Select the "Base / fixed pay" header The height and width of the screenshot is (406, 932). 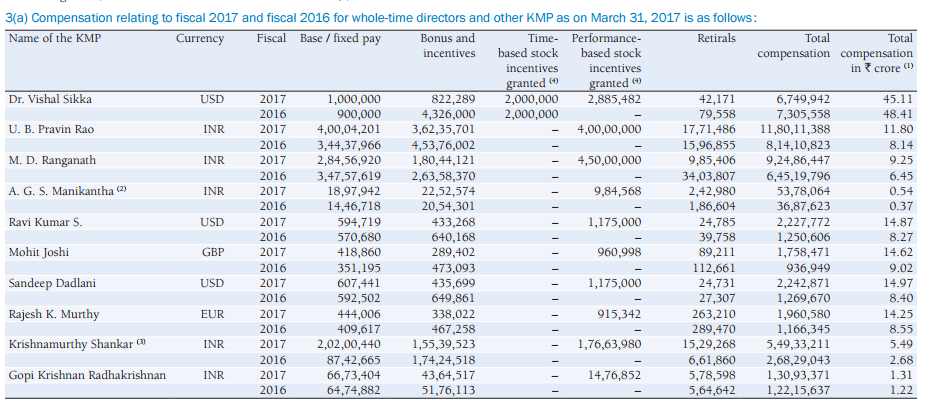(x=340, y=38)
